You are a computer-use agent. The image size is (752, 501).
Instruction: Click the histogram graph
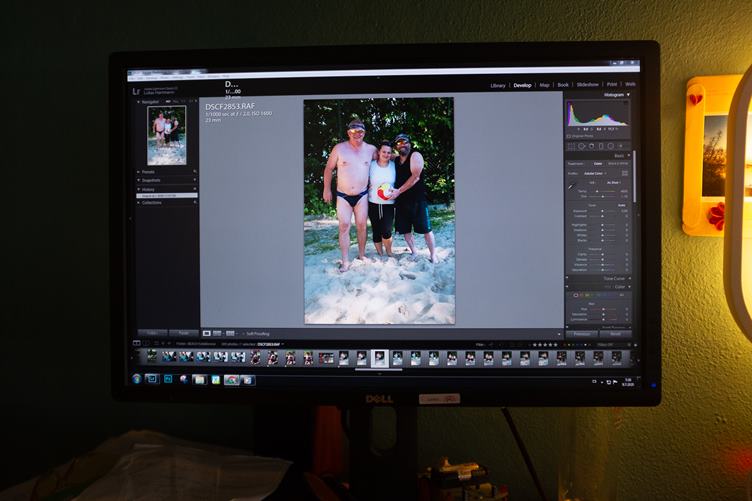coord(598,114)
